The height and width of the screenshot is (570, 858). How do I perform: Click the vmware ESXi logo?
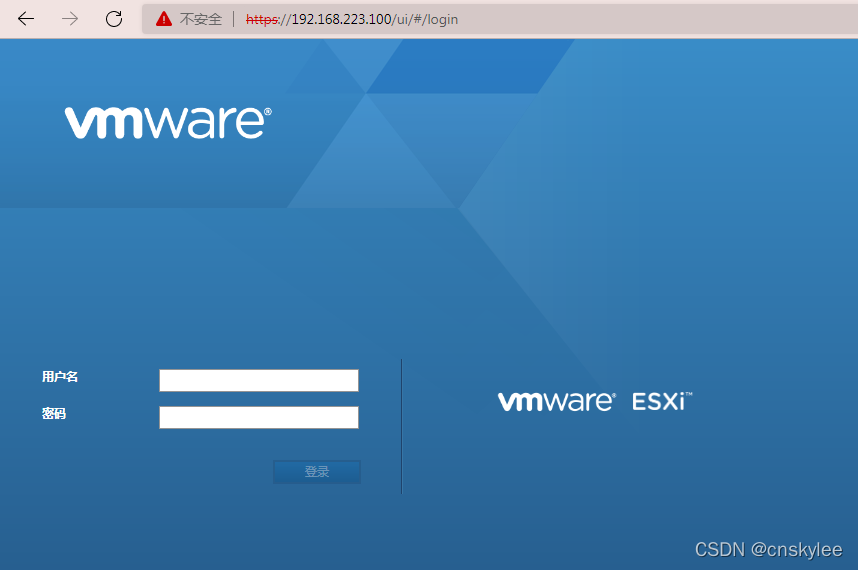point(595,402)
